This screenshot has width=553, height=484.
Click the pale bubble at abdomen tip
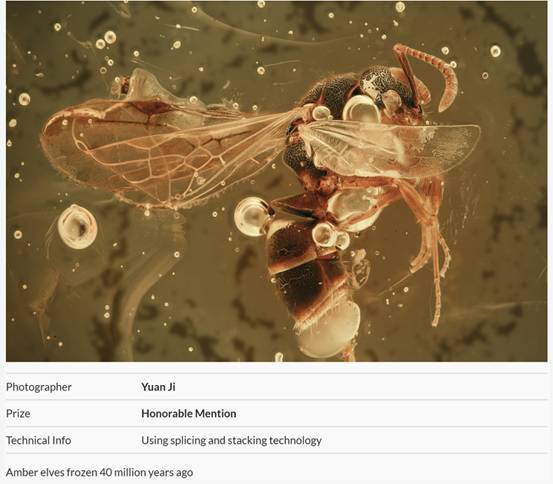(x=326, y=332)
